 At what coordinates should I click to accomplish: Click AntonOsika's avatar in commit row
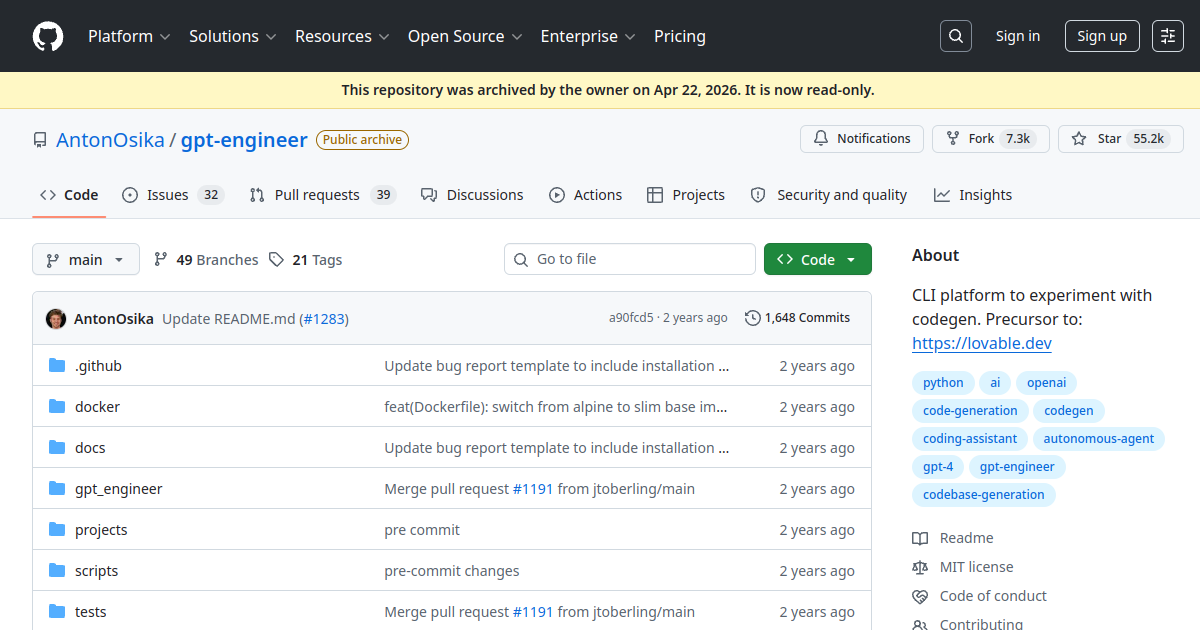pos(56,319)
